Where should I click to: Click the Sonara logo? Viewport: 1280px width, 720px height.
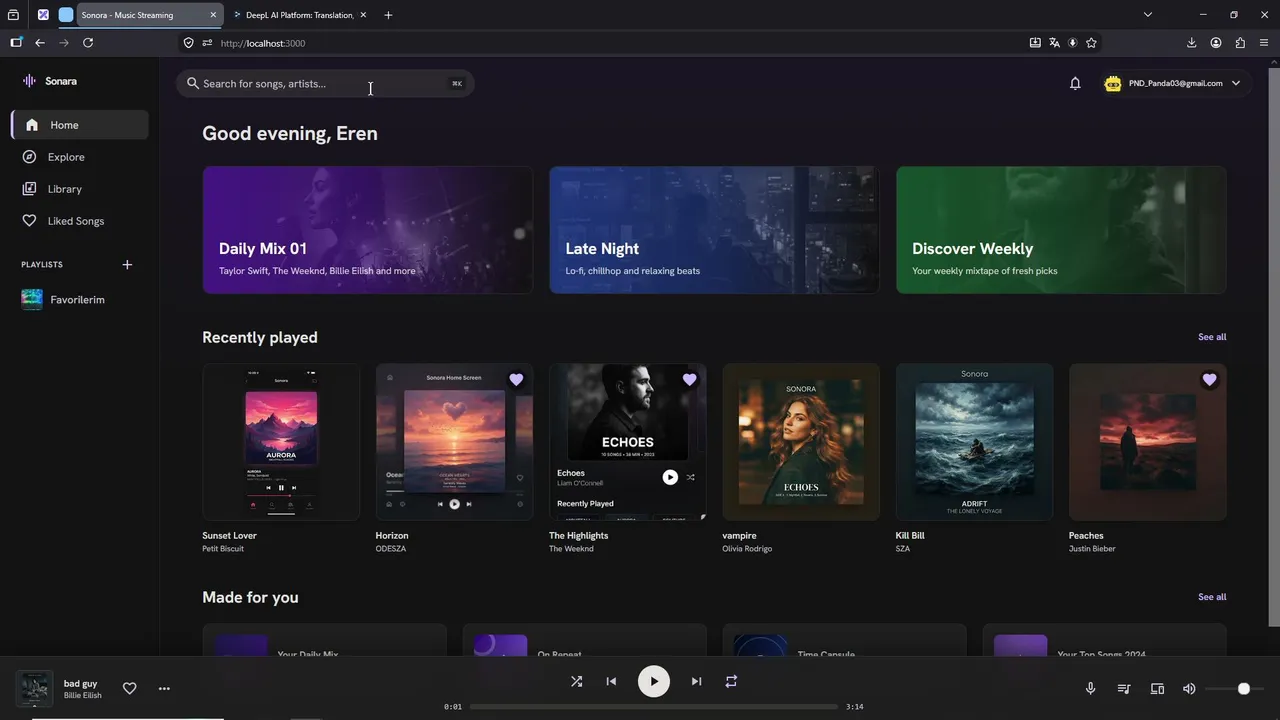pos(49,81)
